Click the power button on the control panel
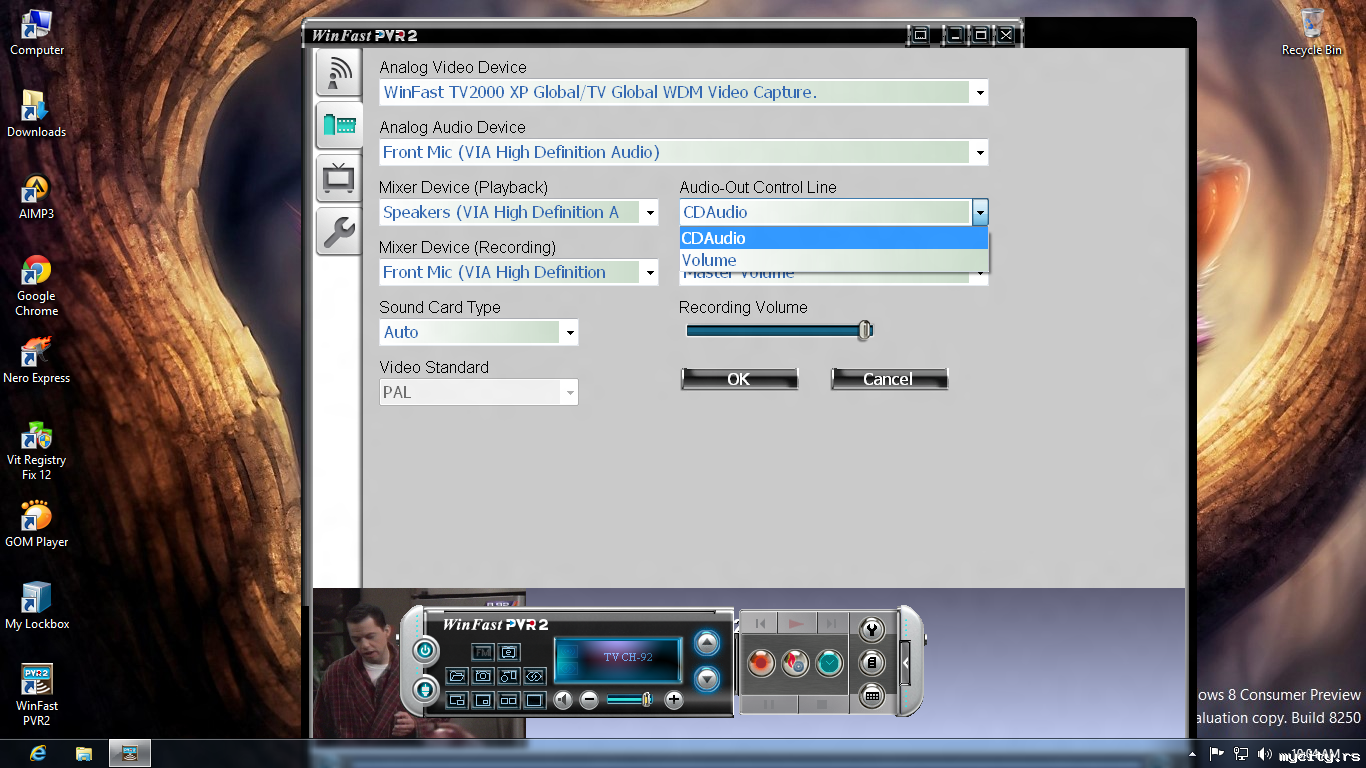The width and height of the screenshot is (1366, 768). click(x=426, y=651)
